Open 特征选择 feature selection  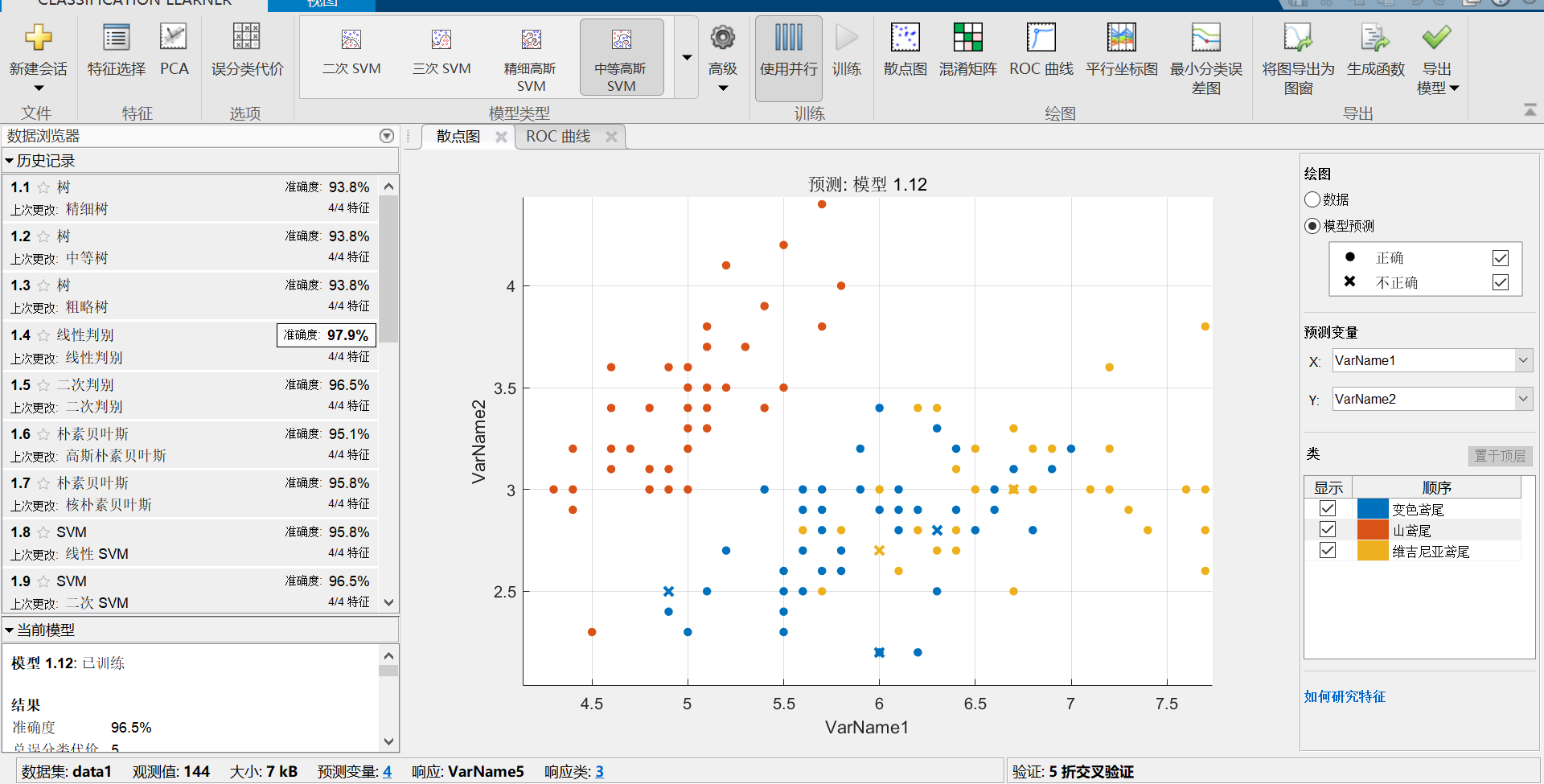pos(117,50)
